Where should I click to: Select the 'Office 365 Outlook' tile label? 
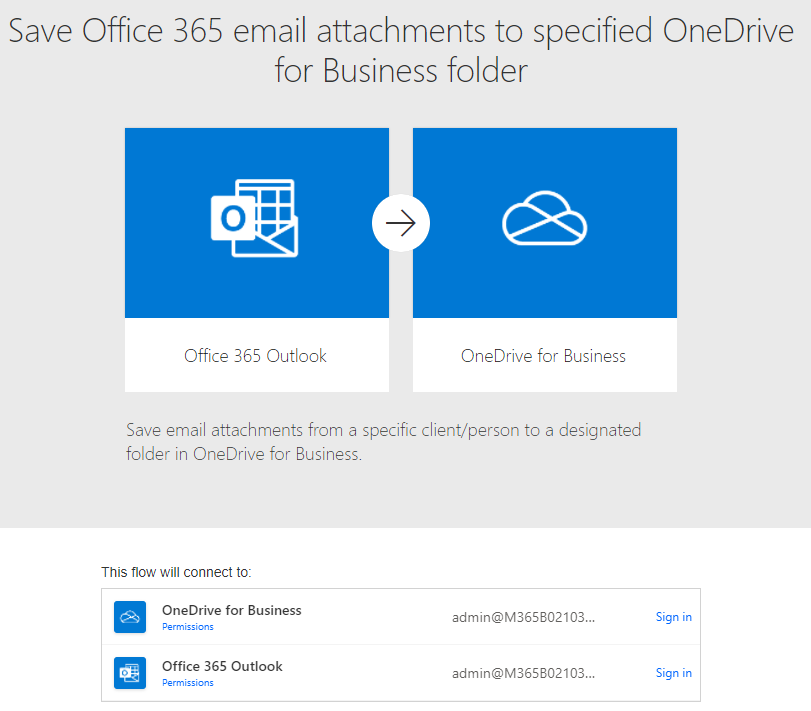click(256, 356)
